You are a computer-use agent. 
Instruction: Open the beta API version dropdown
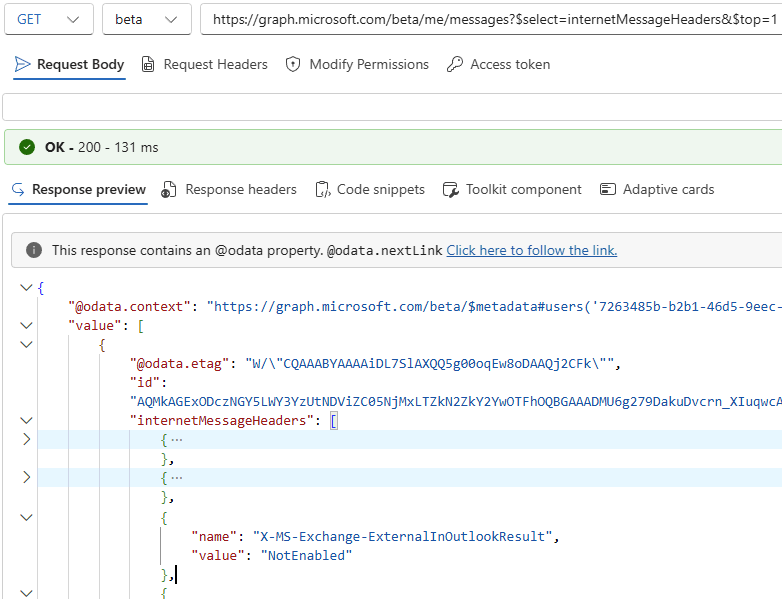(x=145, y=19)
